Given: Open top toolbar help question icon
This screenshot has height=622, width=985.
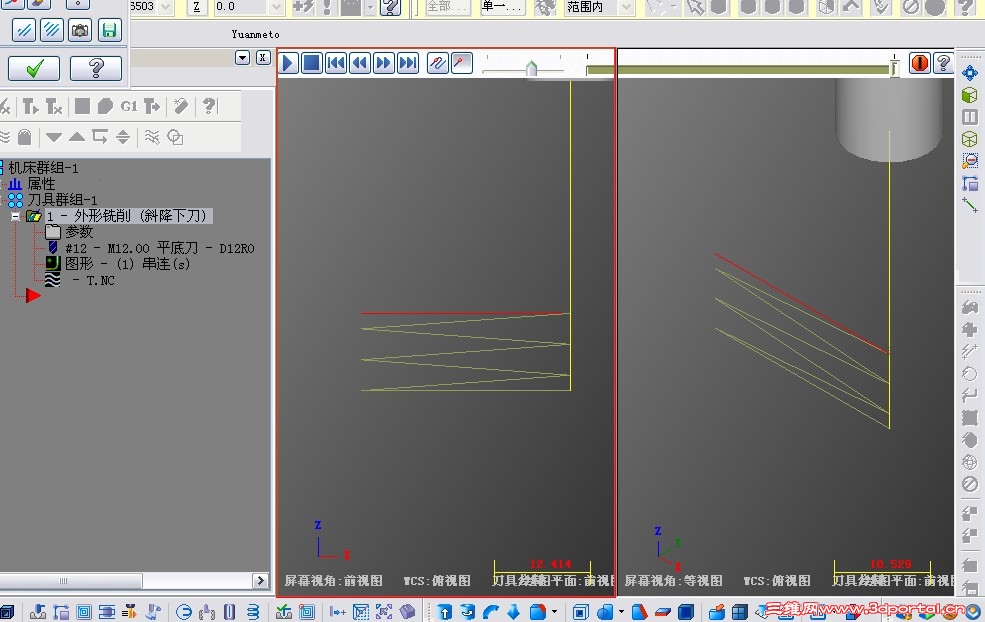Looking at the screenshot, I should [x=390, y=7].
